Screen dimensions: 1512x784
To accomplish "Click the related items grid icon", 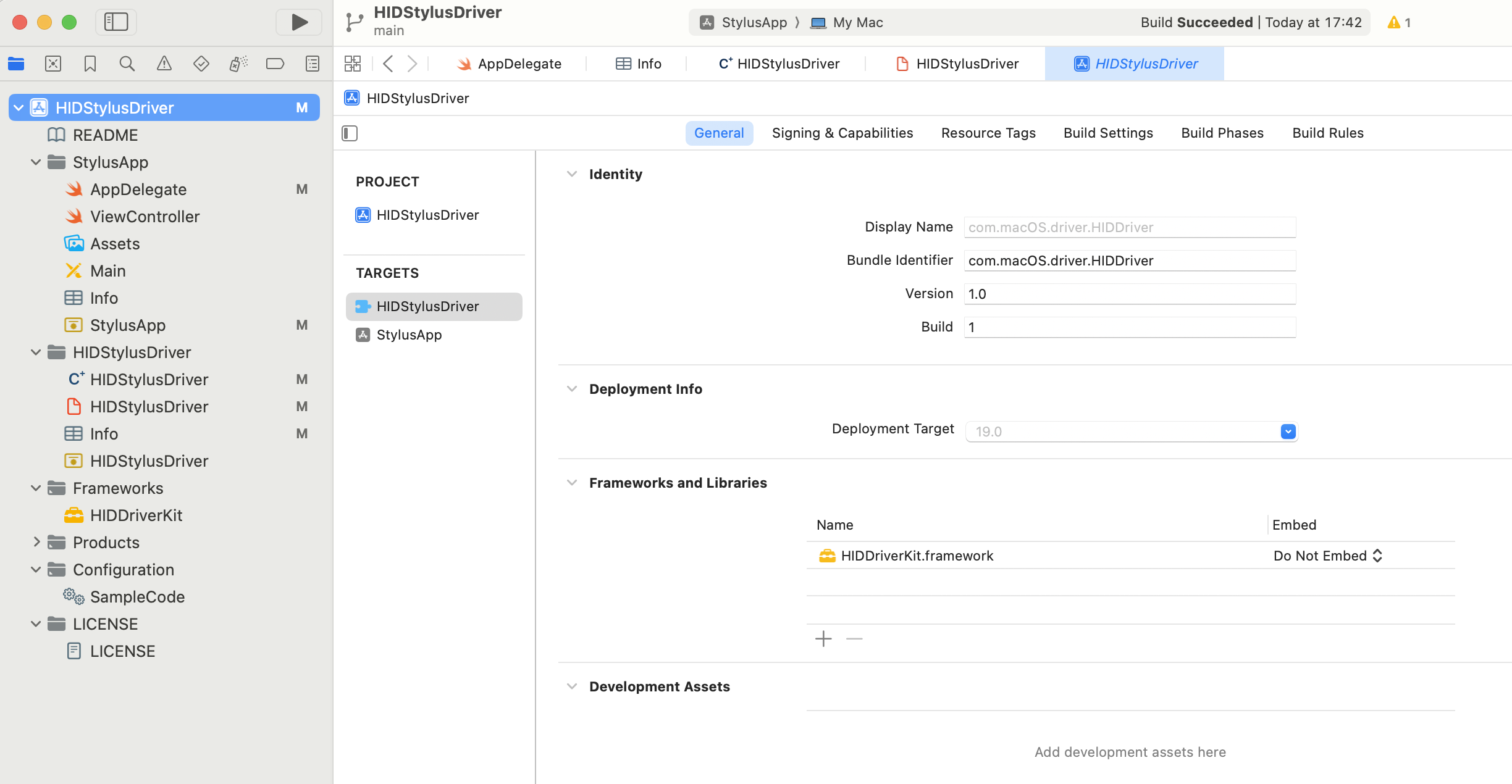I will point(353,64).
